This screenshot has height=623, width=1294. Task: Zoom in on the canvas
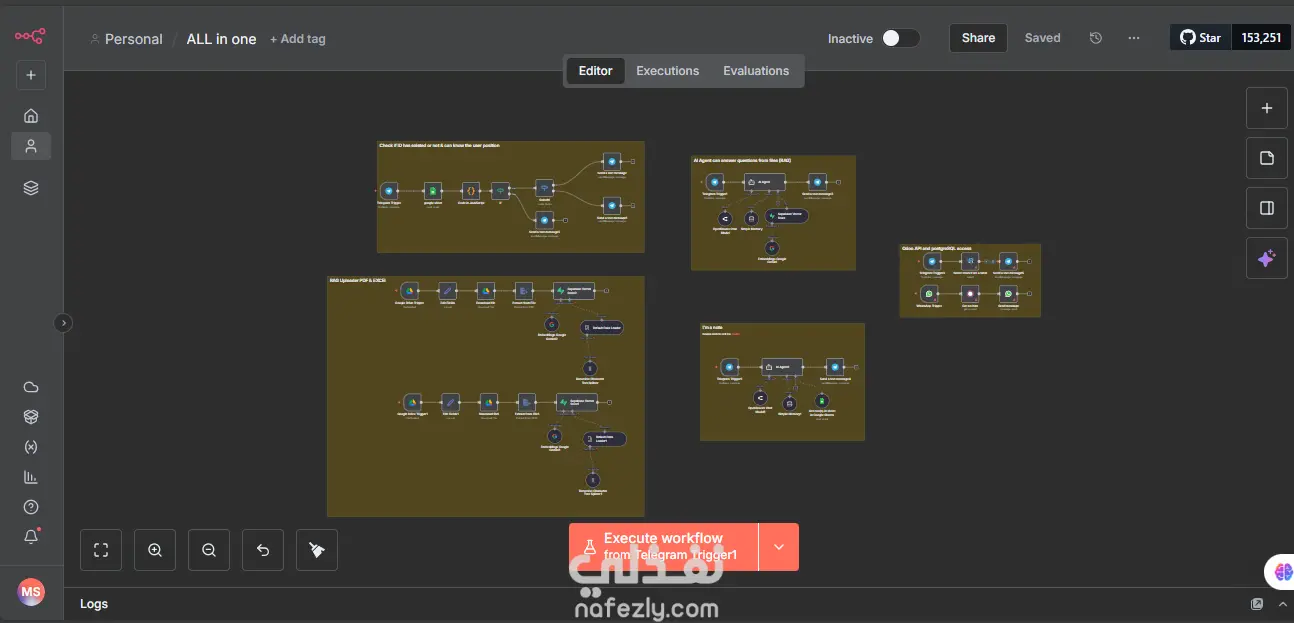[155, 550]
